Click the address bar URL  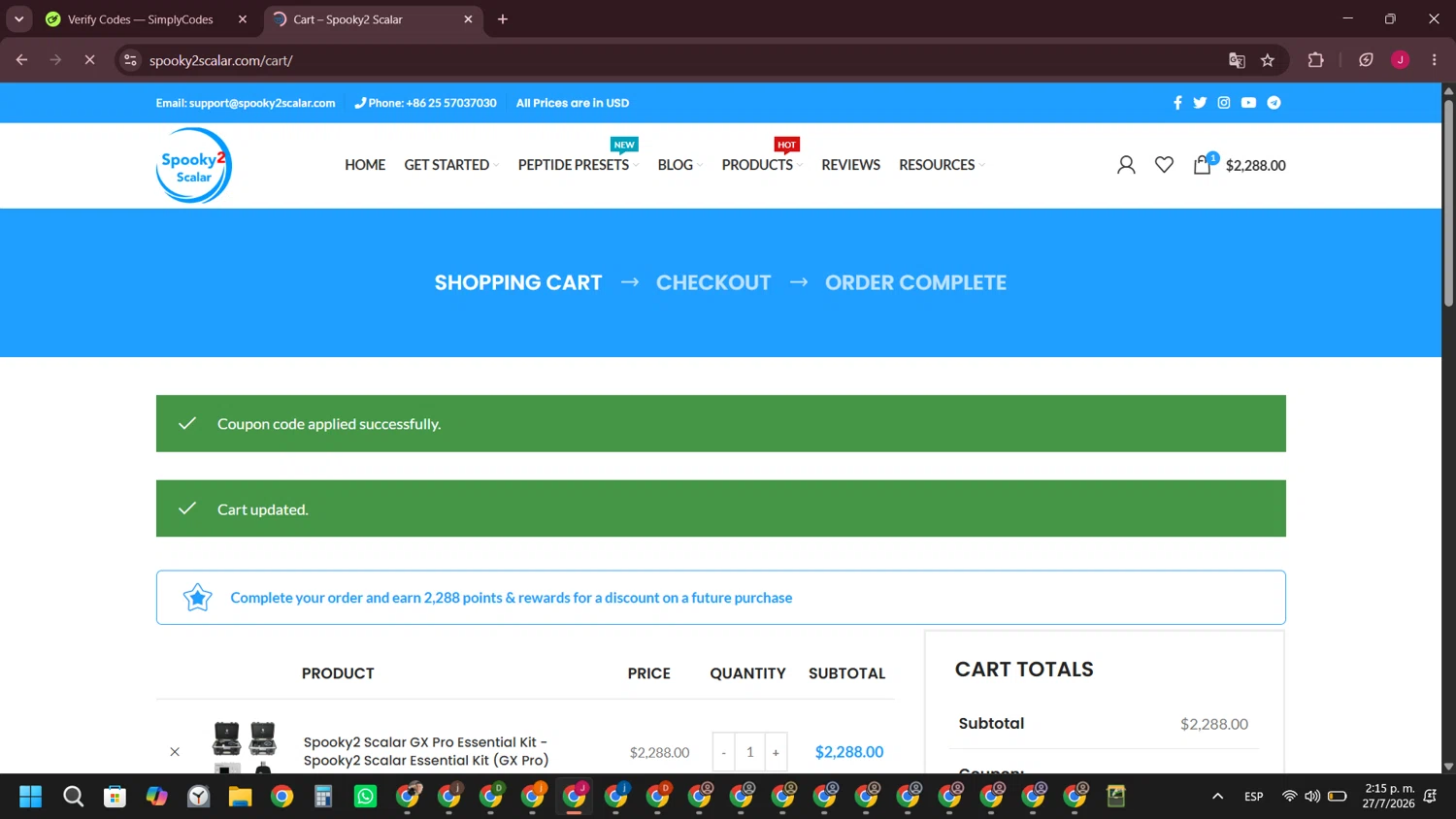point(221,60)
